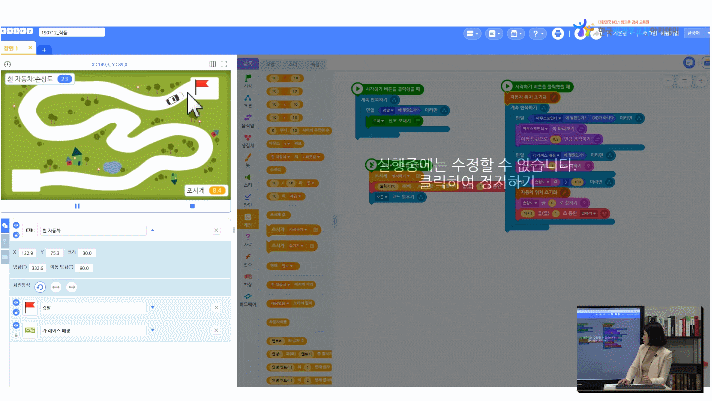Screen dimensions: 712x401
Task: Toggle lock on the race track object
Action: pyautogui.click(x=16, y=335)
